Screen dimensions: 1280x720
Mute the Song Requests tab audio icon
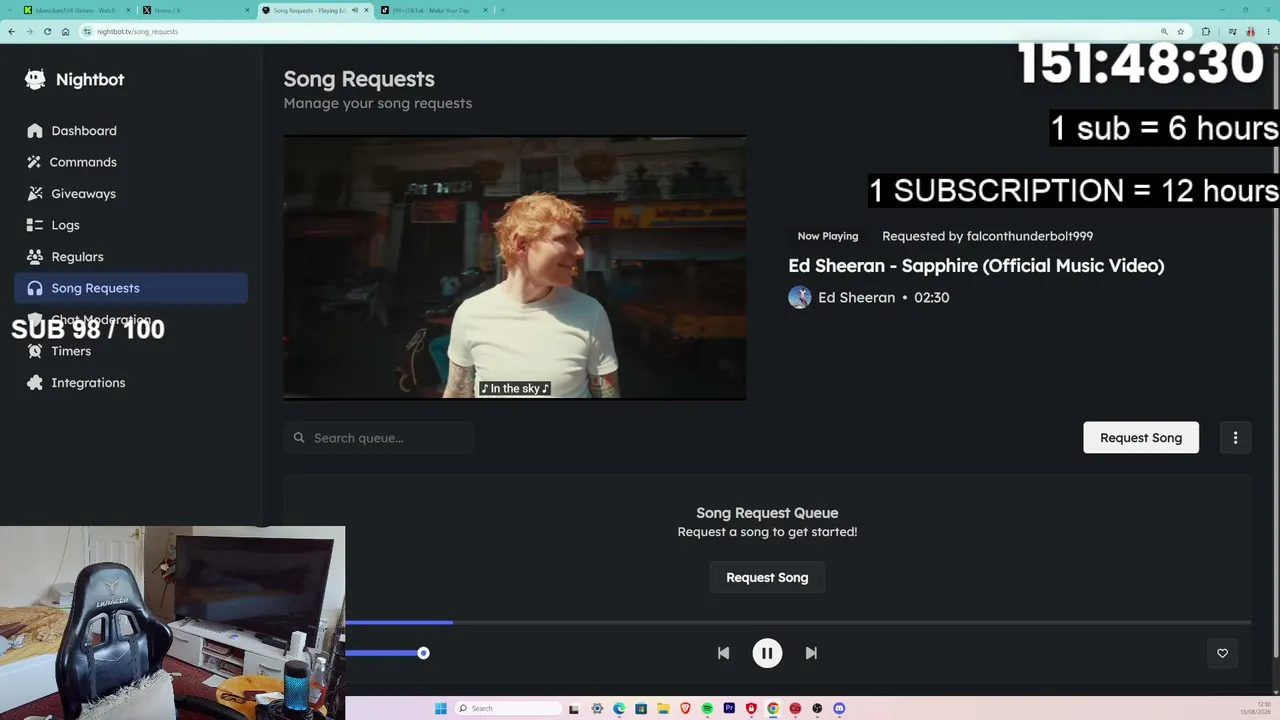(x=354, y=10)
